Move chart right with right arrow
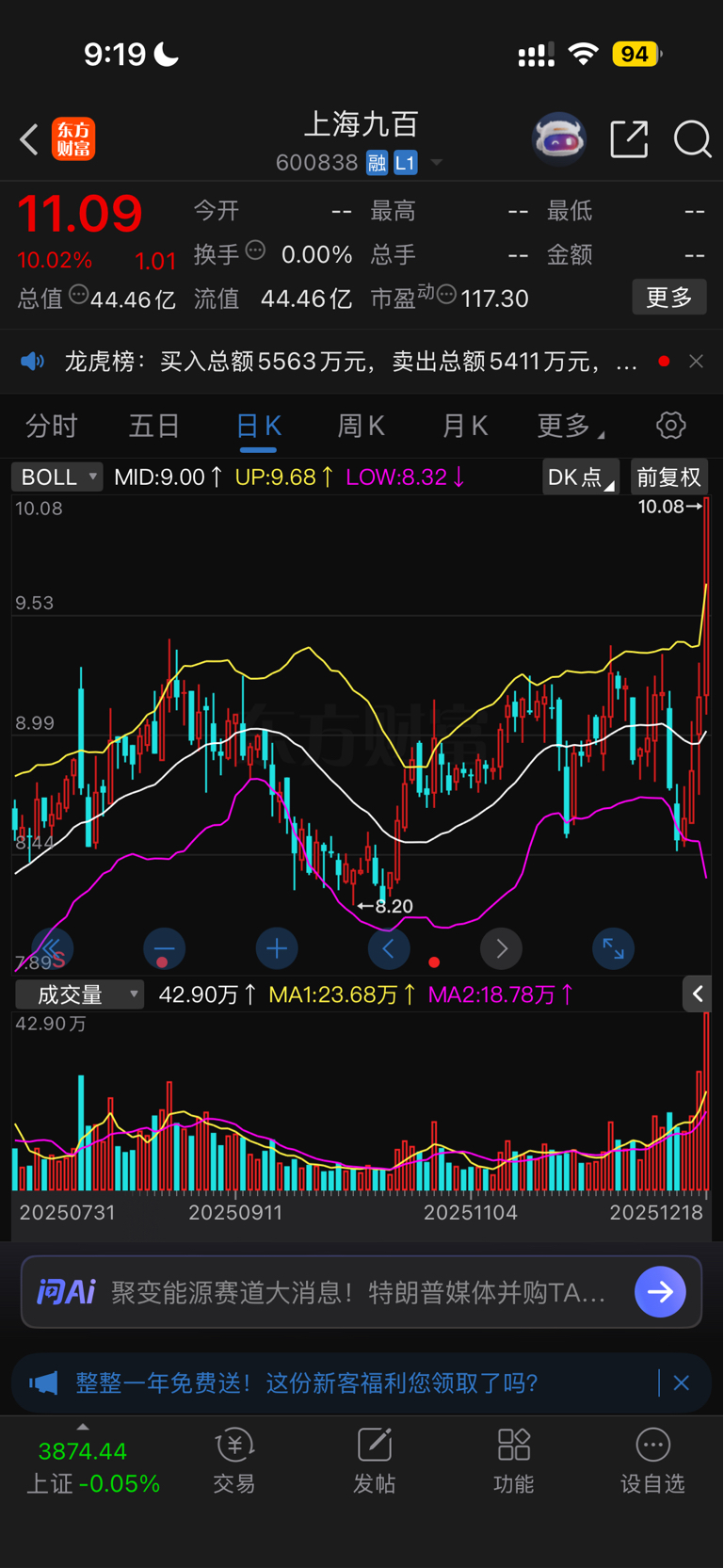This screenshot has height=1568, width=724. pos(501,948)
